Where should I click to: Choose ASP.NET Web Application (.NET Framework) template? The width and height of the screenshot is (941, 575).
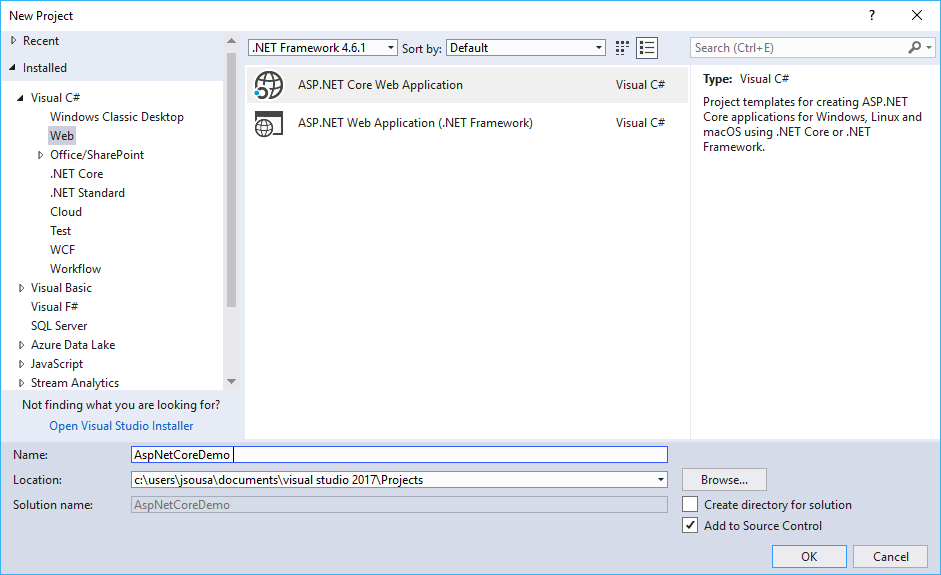coord(467,123)
